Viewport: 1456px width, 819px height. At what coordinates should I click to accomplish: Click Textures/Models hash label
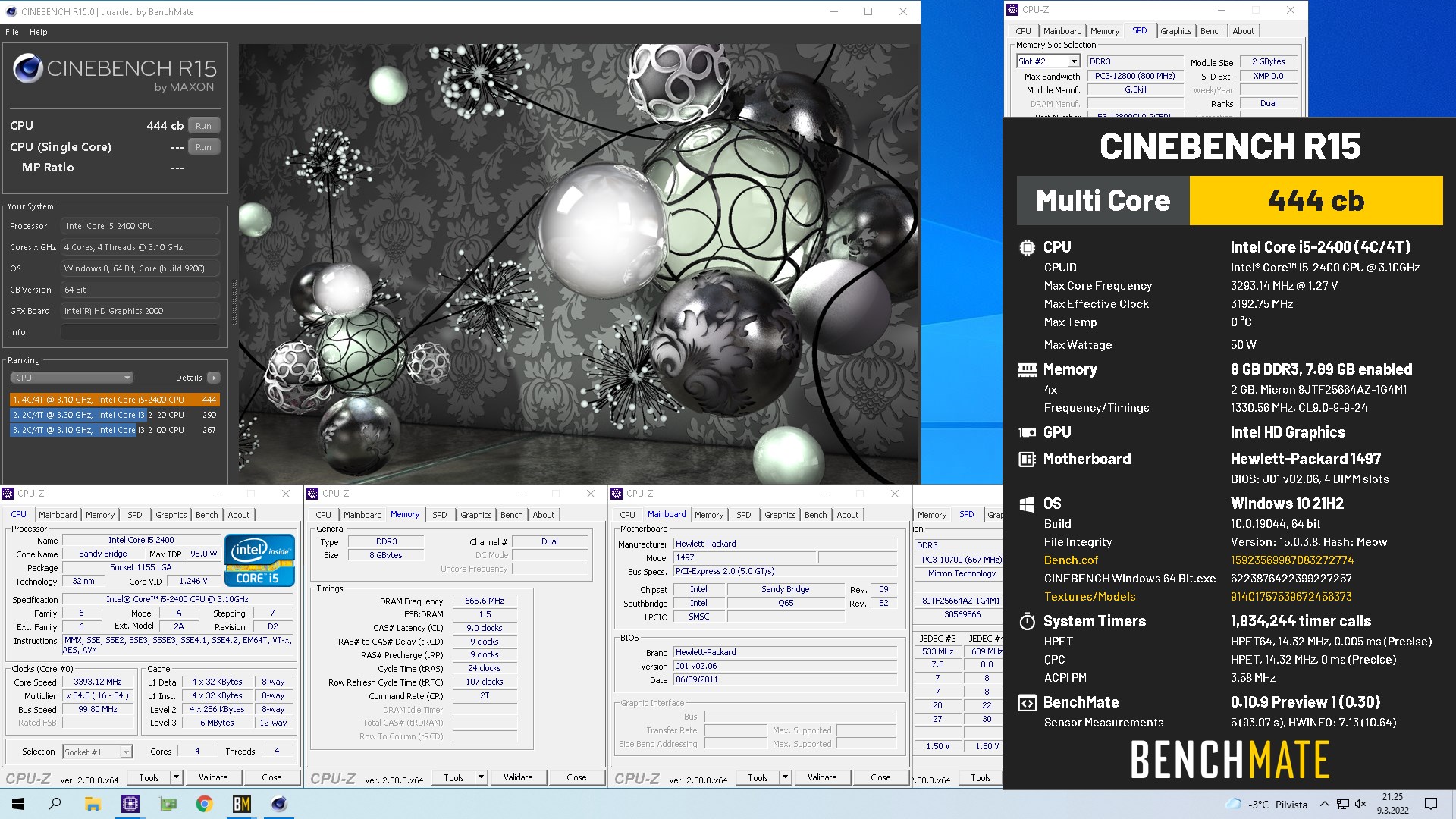click(x=1090, y=597)
